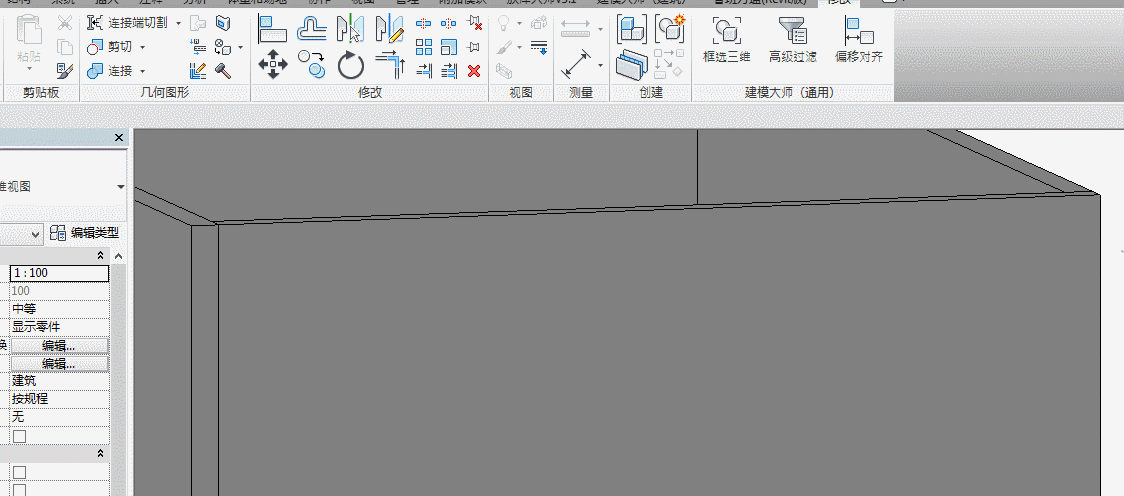This screenshot has width=1124, height=496.
Task: Select the Array tool
Action: (424, 47)
